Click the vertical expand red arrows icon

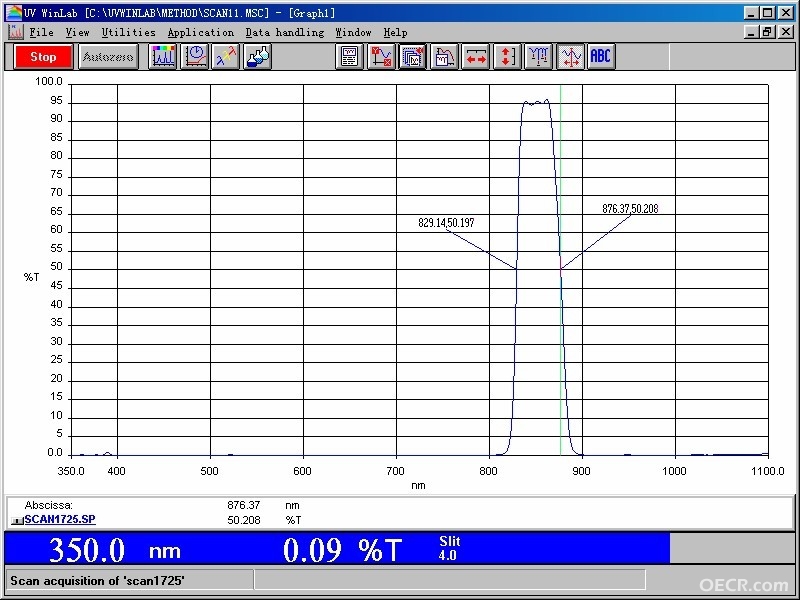click(x=507, y=56)
